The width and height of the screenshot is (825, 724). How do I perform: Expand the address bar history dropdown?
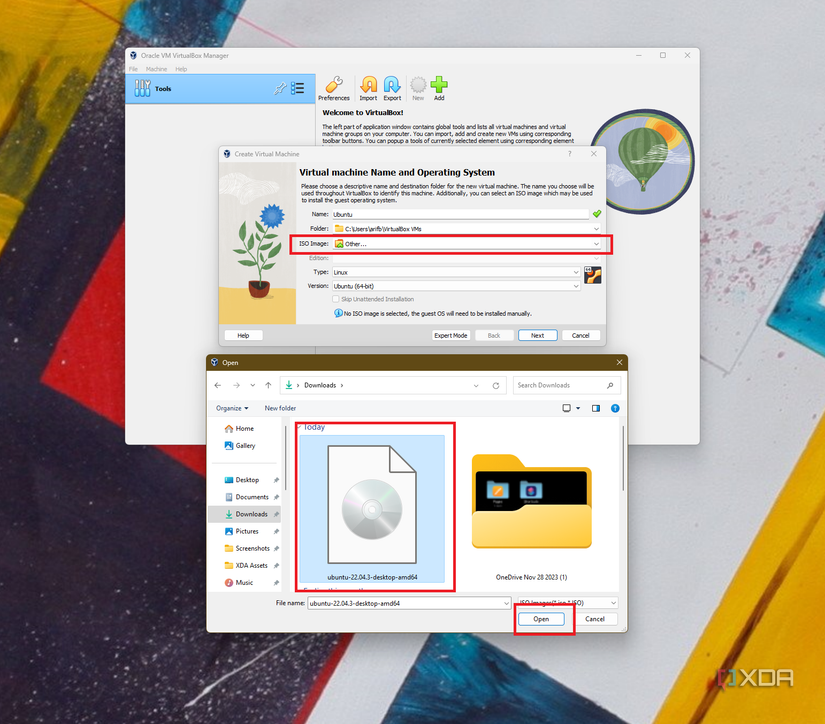tap(476, 386)
